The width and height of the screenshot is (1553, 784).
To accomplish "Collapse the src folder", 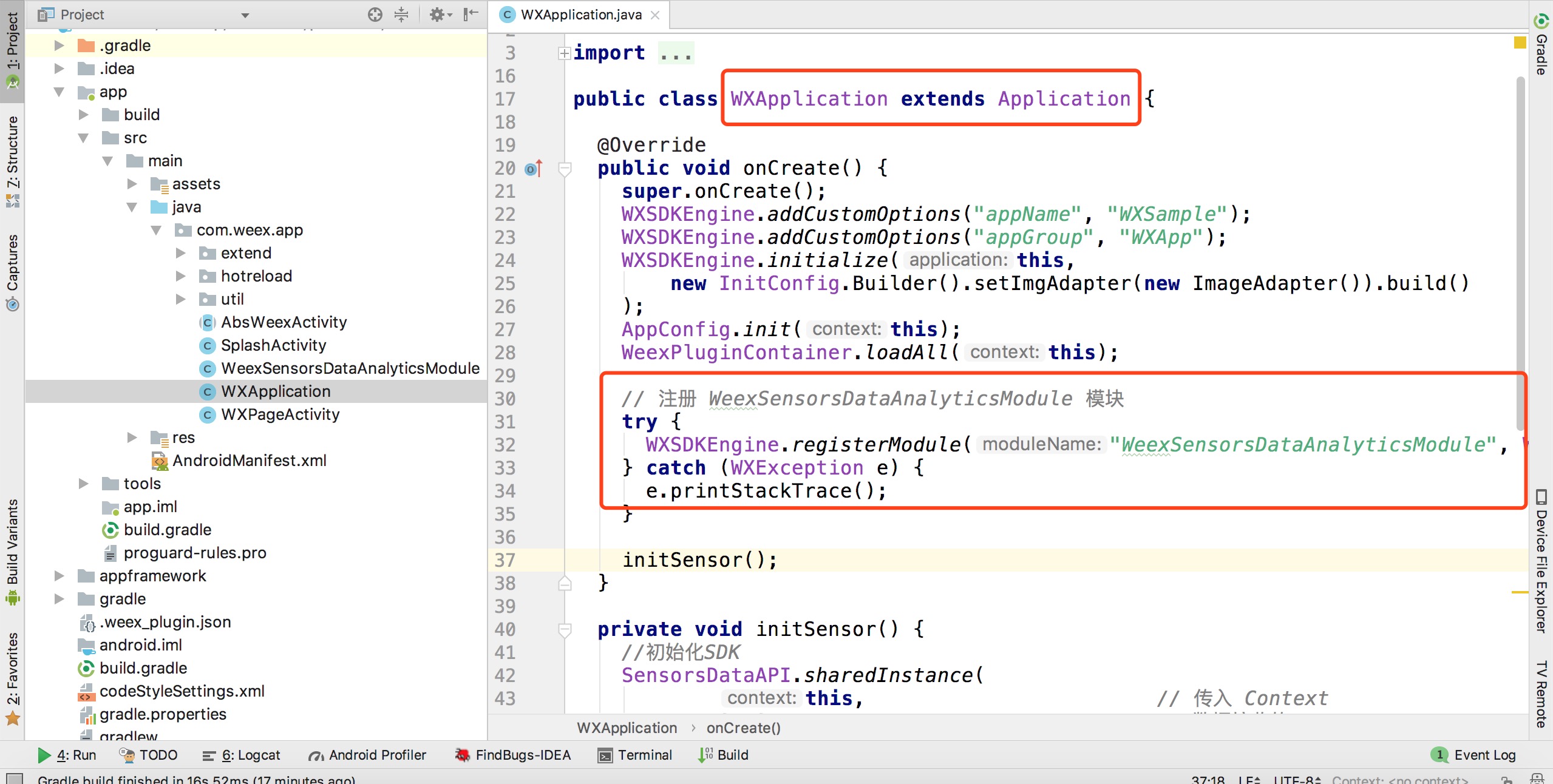I will point(83,138).
